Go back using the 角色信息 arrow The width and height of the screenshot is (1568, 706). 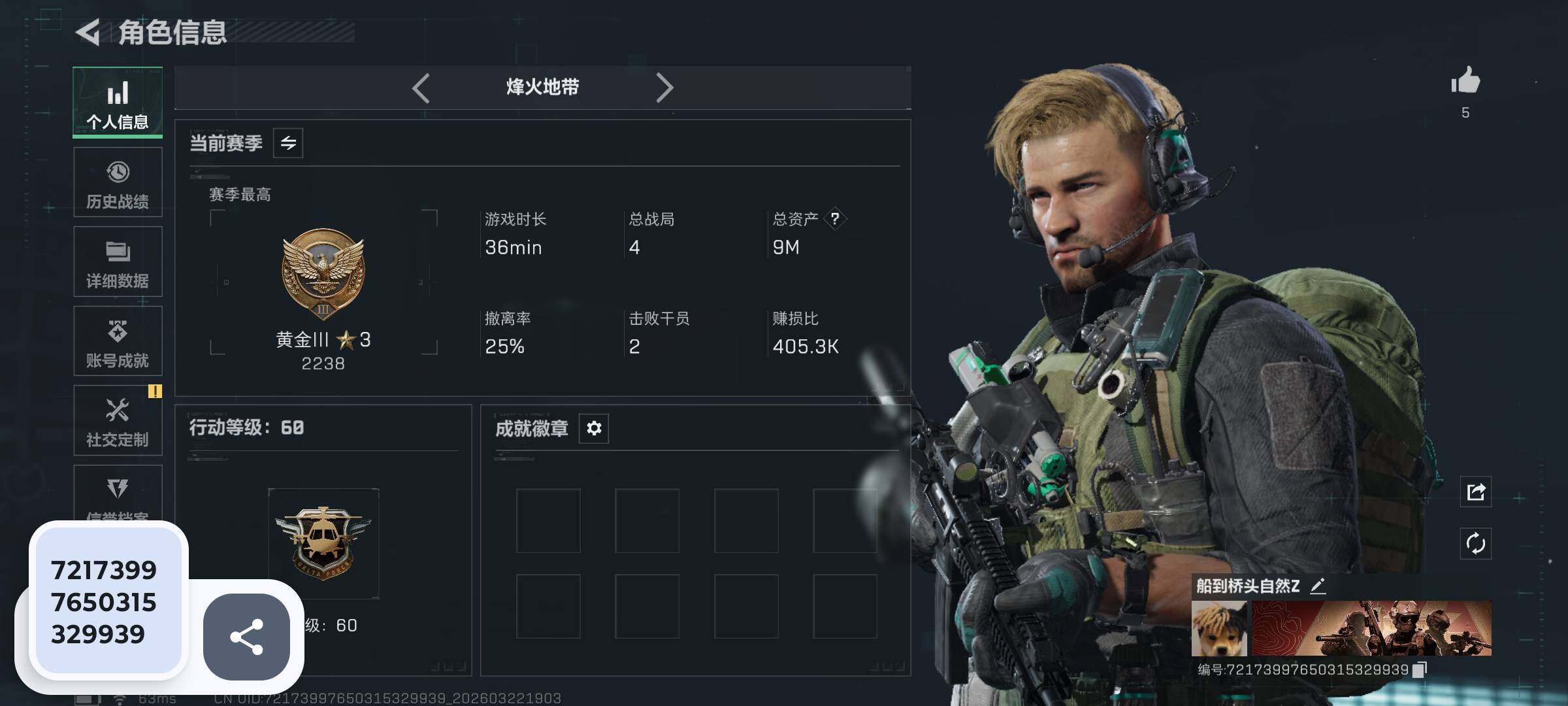coord(88,32)
